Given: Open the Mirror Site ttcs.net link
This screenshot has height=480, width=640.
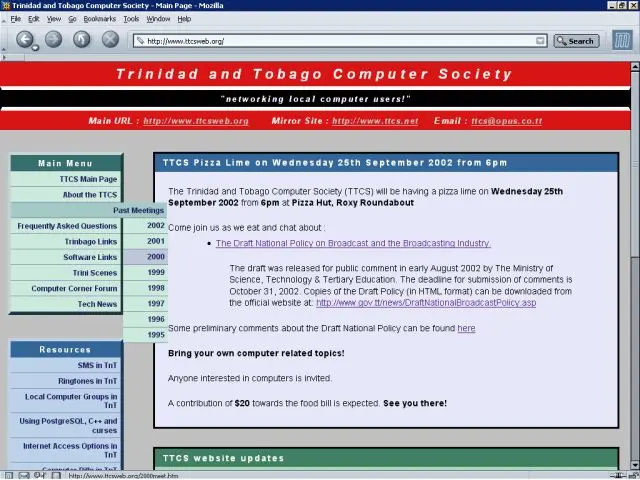Looking at the screenshot, I should (375, 121).
